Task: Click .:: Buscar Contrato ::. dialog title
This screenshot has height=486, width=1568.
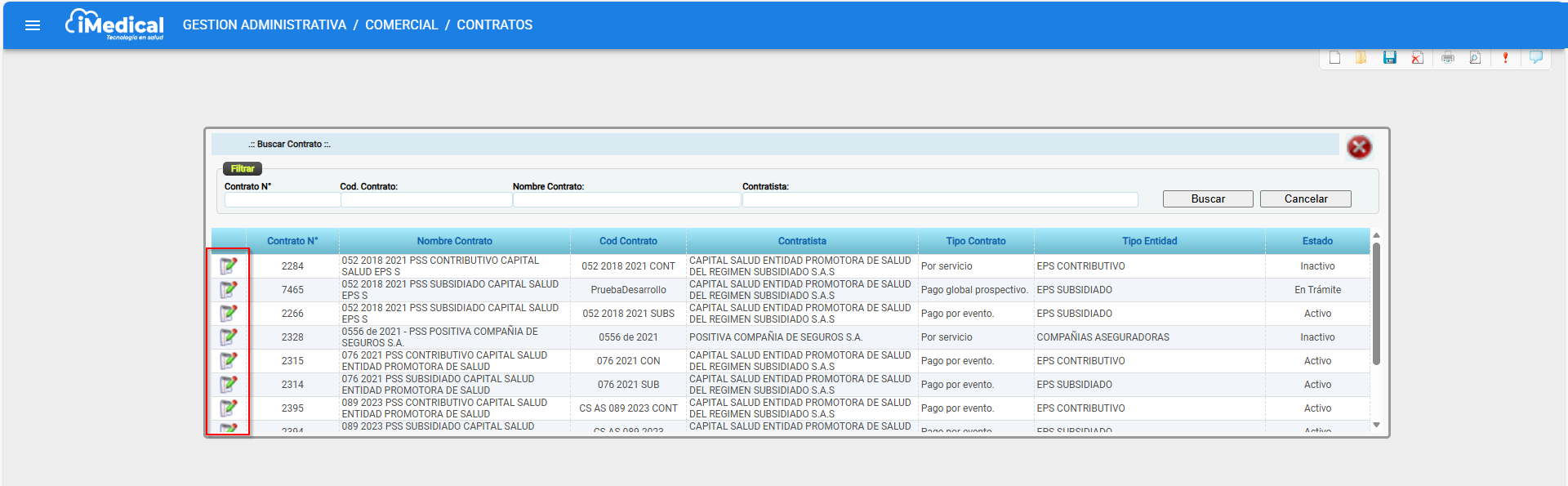Action: click(x=290, y=145)
